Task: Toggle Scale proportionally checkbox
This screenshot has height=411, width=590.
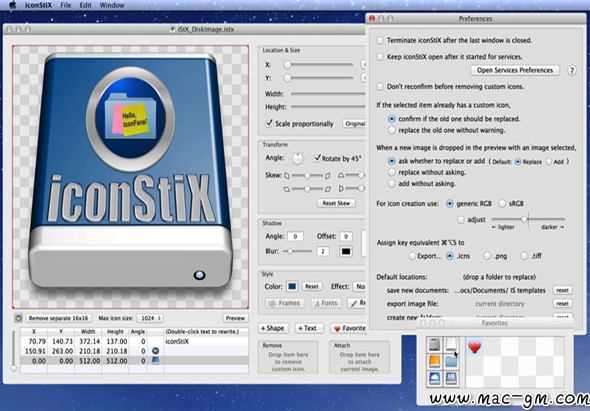Action: point(269,123)
